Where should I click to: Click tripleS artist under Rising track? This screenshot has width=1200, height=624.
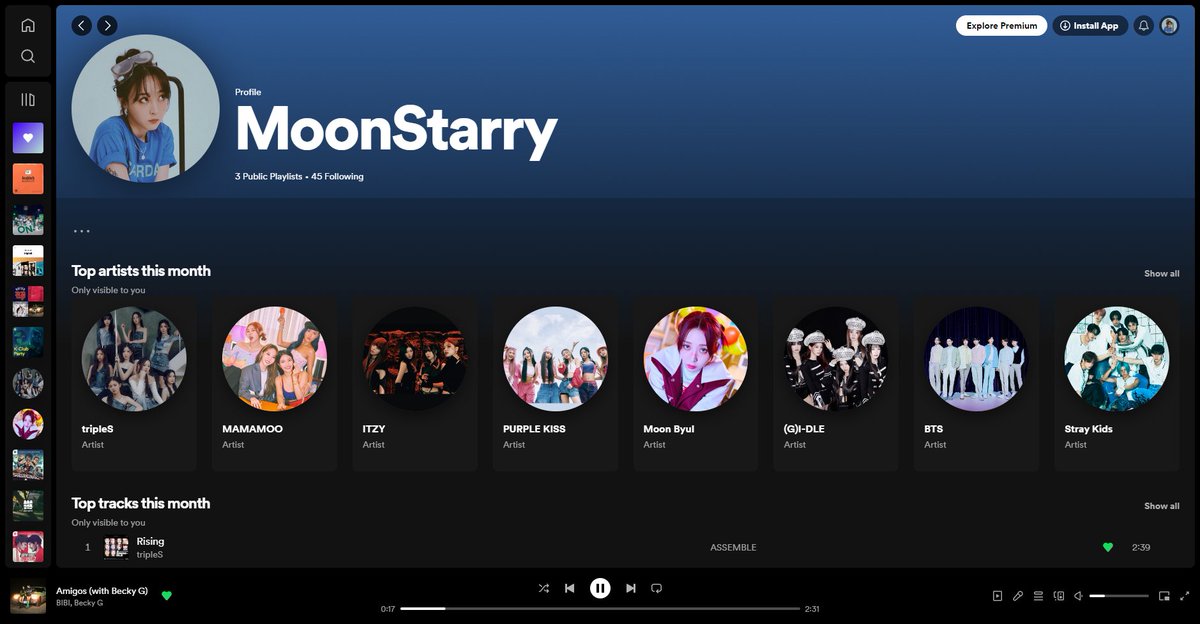click(150, 554)
